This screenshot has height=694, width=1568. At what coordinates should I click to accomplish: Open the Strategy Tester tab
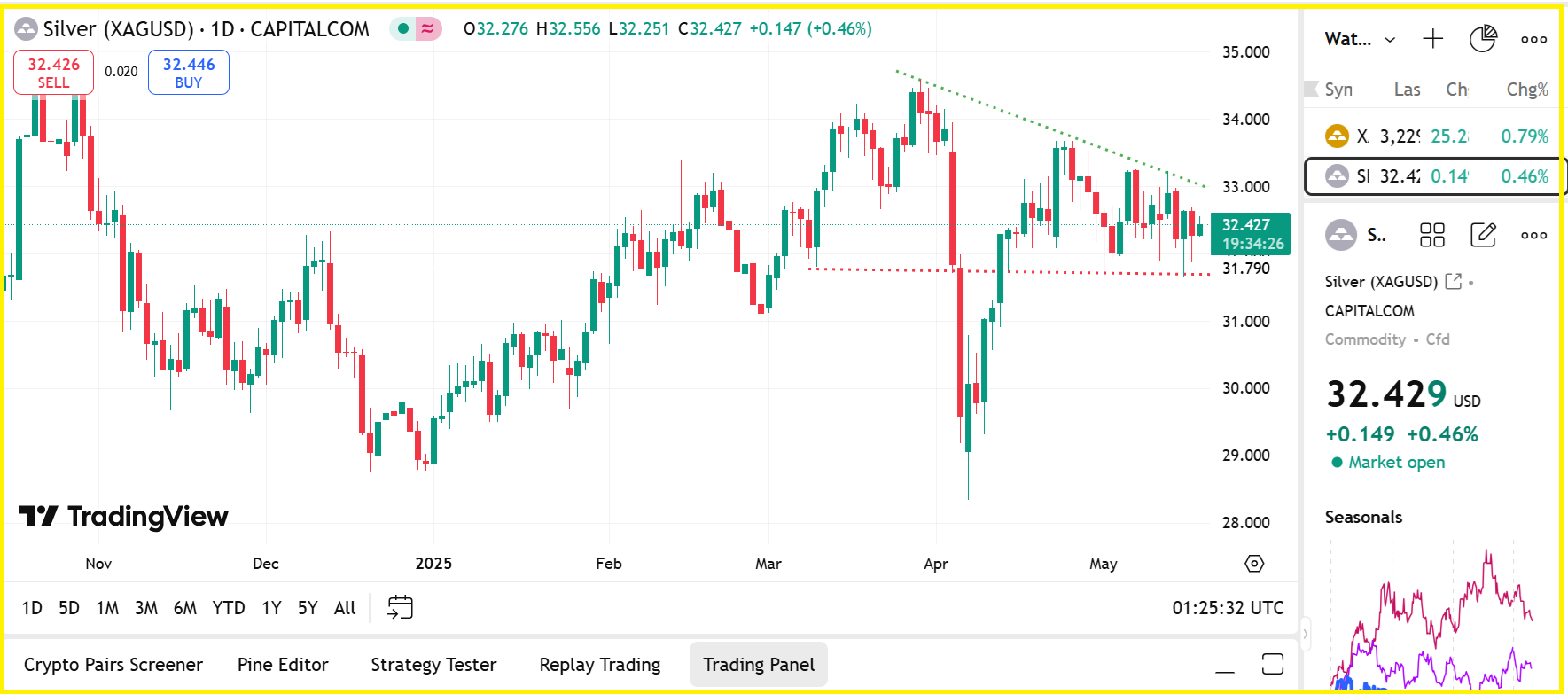click(433, 665)
